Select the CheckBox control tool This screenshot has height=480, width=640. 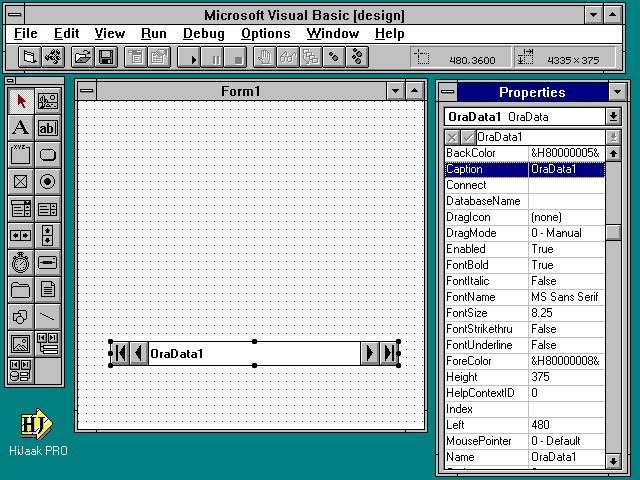click(x=20, y=182)
